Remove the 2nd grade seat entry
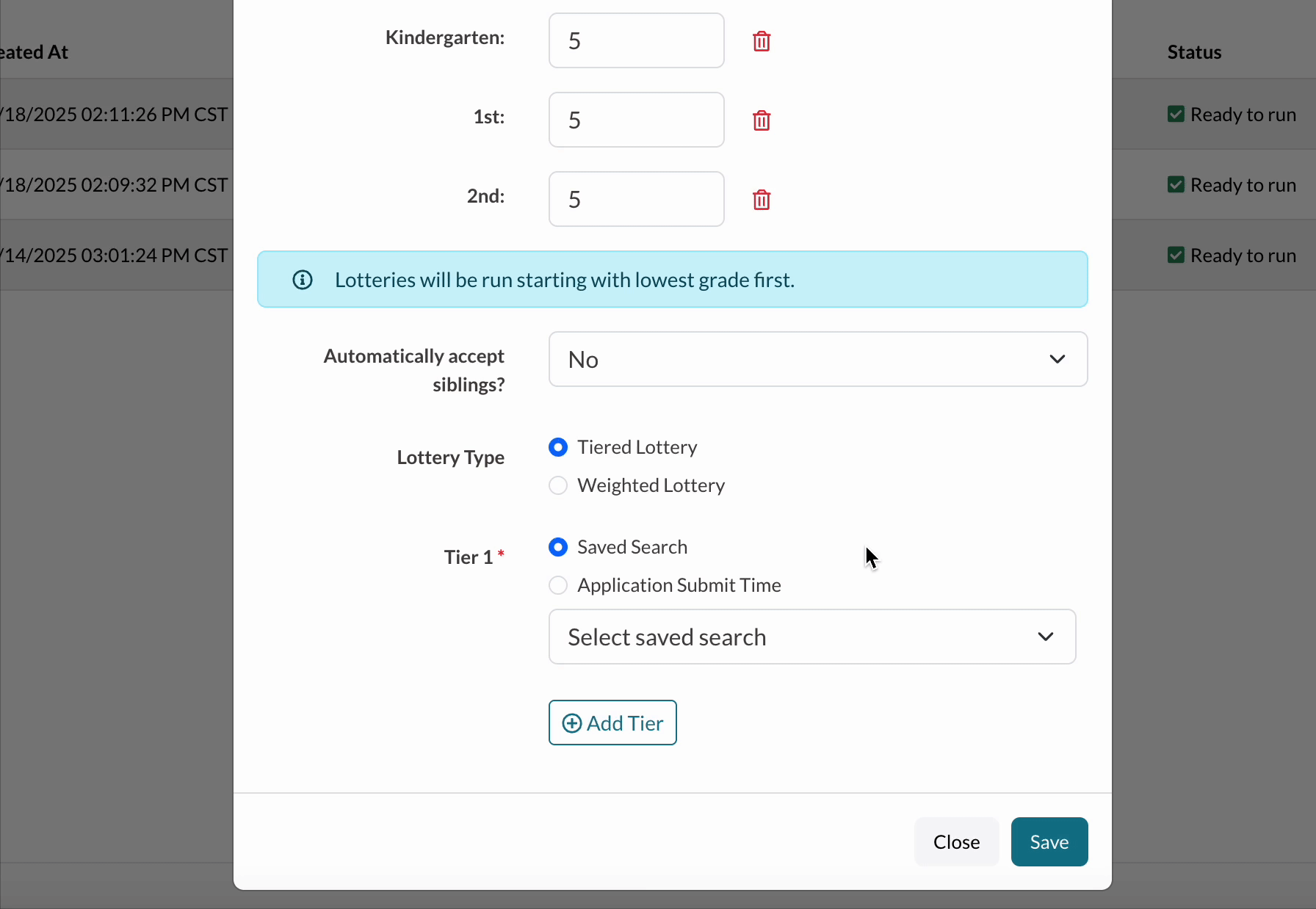 tap(762, 200)
